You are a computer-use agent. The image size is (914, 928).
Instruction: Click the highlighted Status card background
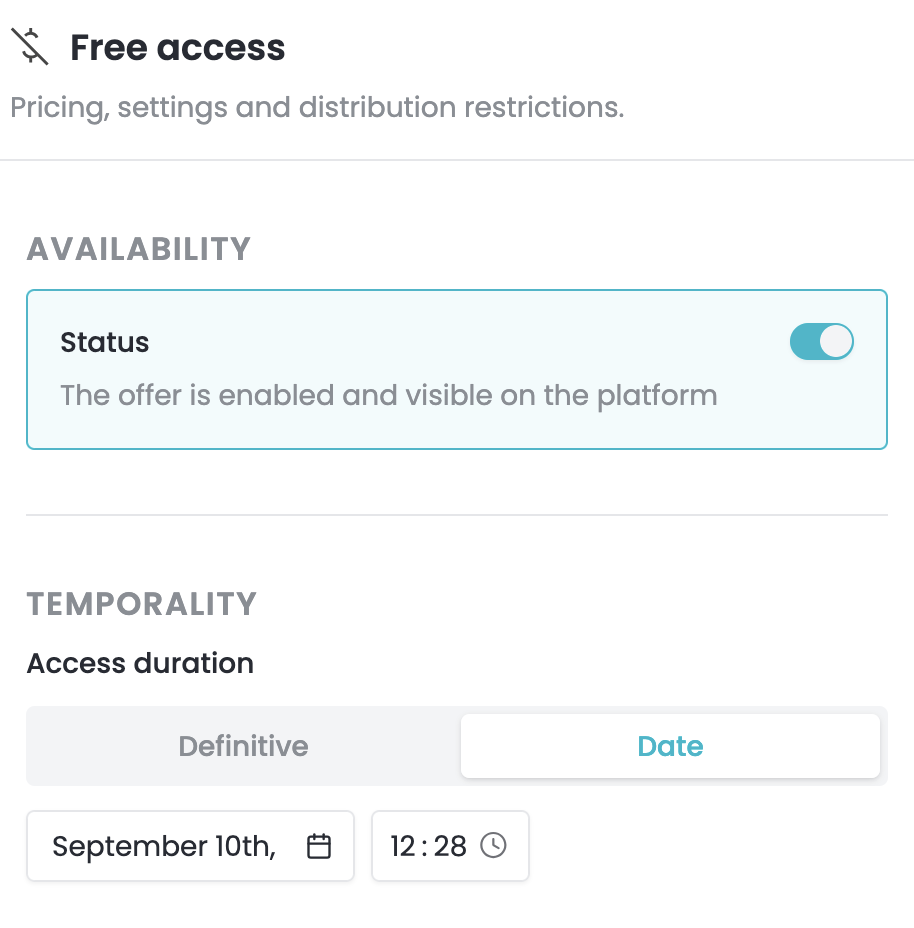[457, 369]
